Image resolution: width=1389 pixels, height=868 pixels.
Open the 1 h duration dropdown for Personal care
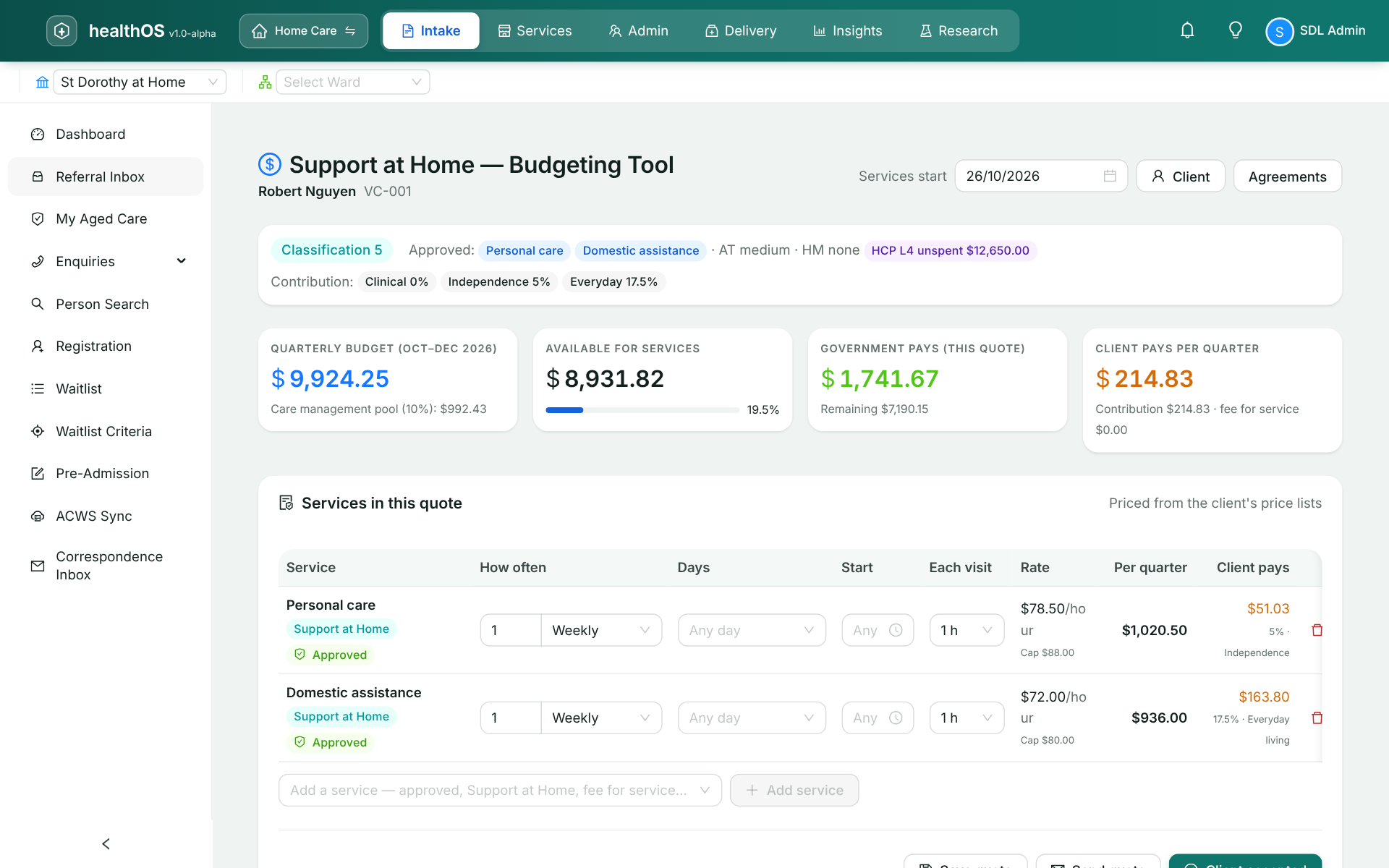pyautogui.click(x=967, y=630)
